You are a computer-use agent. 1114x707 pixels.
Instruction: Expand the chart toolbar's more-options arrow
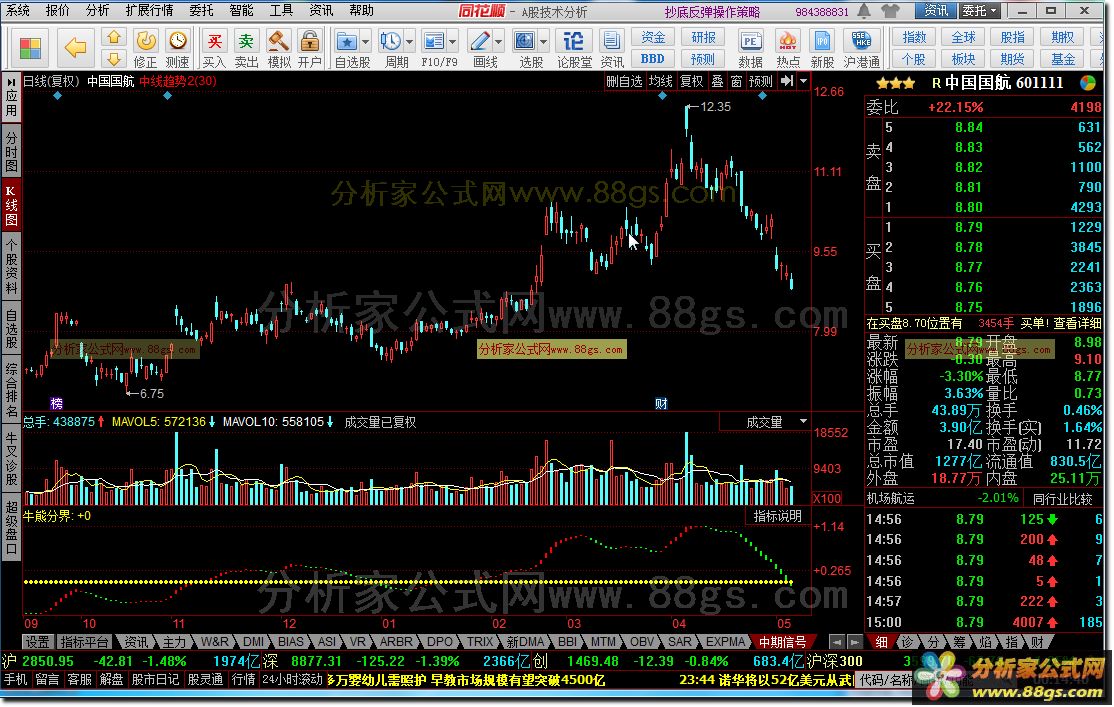point(804,81)
